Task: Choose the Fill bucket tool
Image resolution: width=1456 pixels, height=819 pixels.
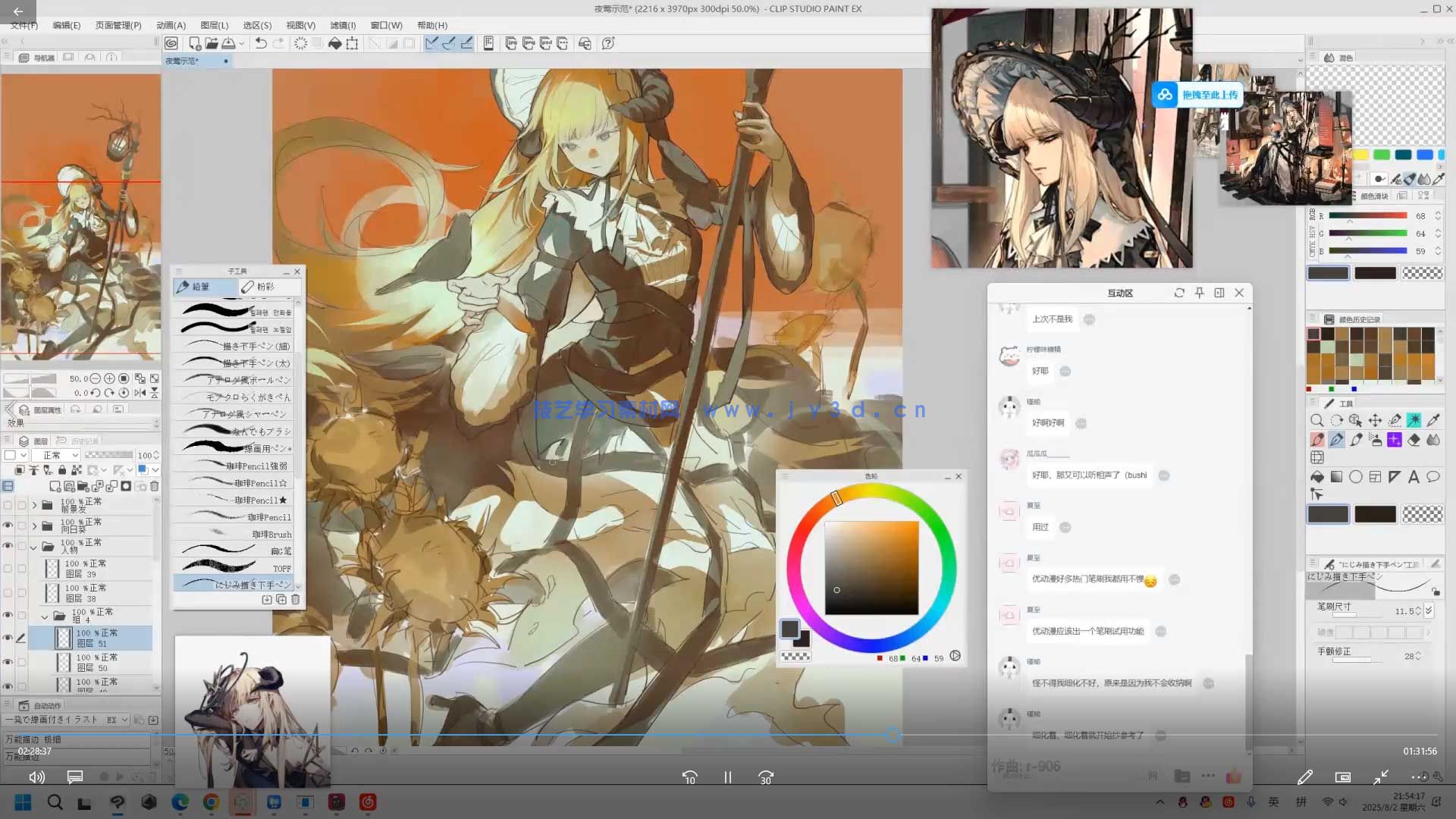Action: [x=1317, y=477]
